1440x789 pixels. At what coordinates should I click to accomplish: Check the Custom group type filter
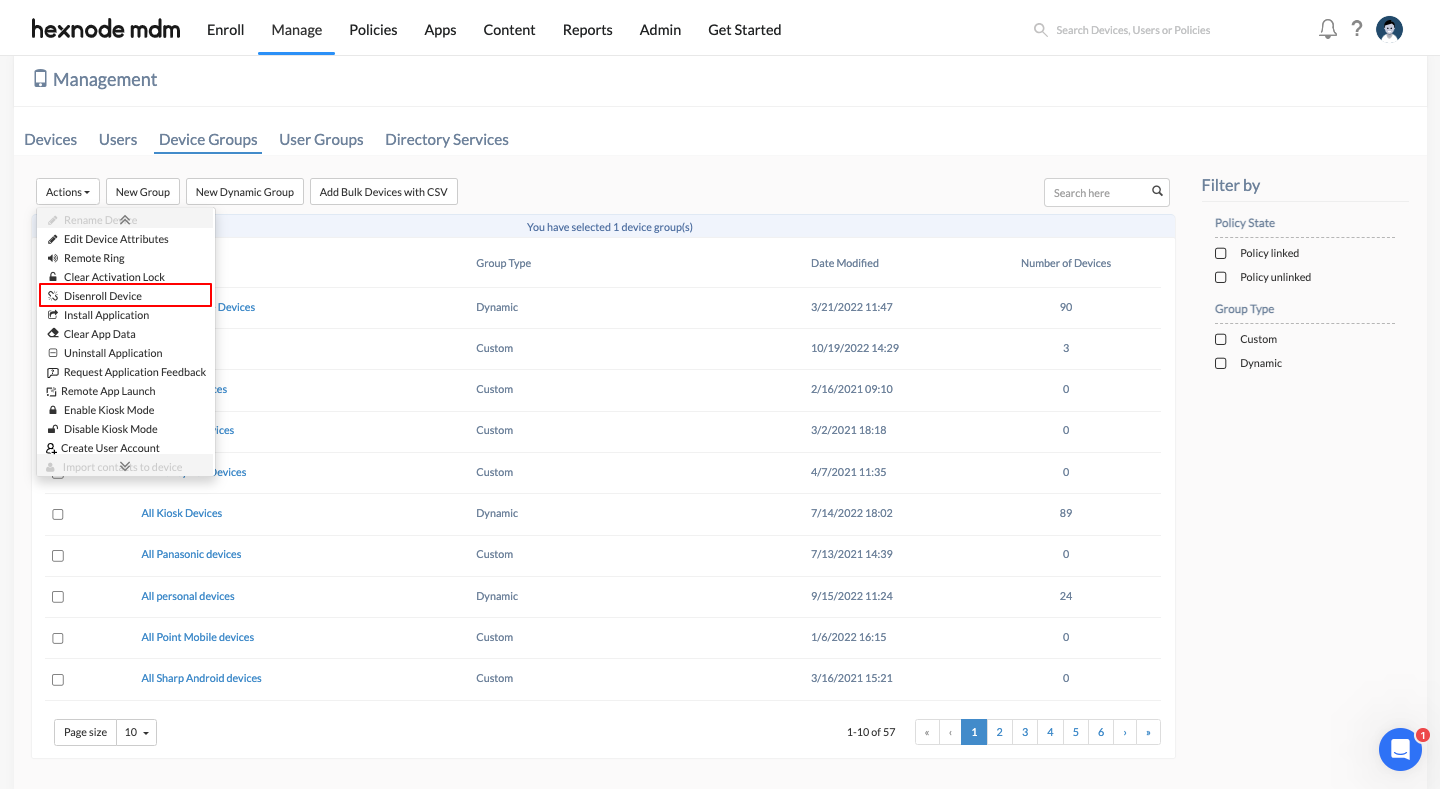tap(1220, 339)
